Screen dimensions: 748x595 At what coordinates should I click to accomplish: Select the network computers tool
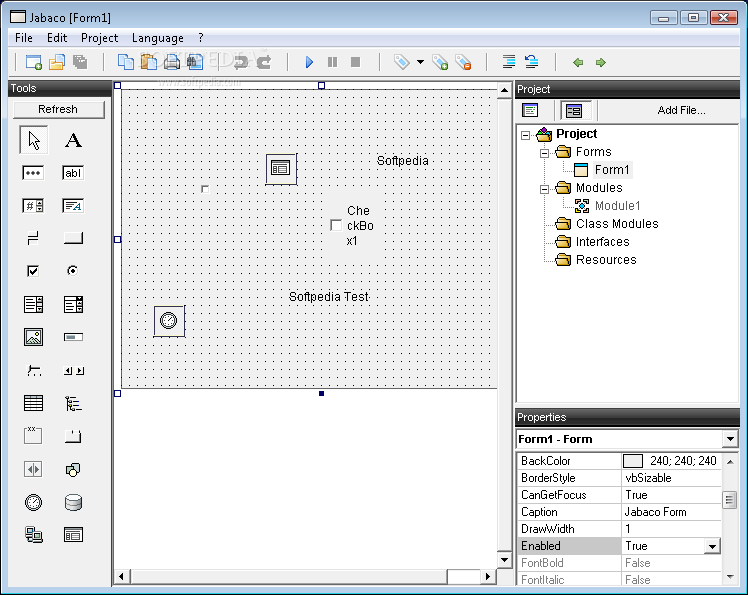[x=33, y=535]
